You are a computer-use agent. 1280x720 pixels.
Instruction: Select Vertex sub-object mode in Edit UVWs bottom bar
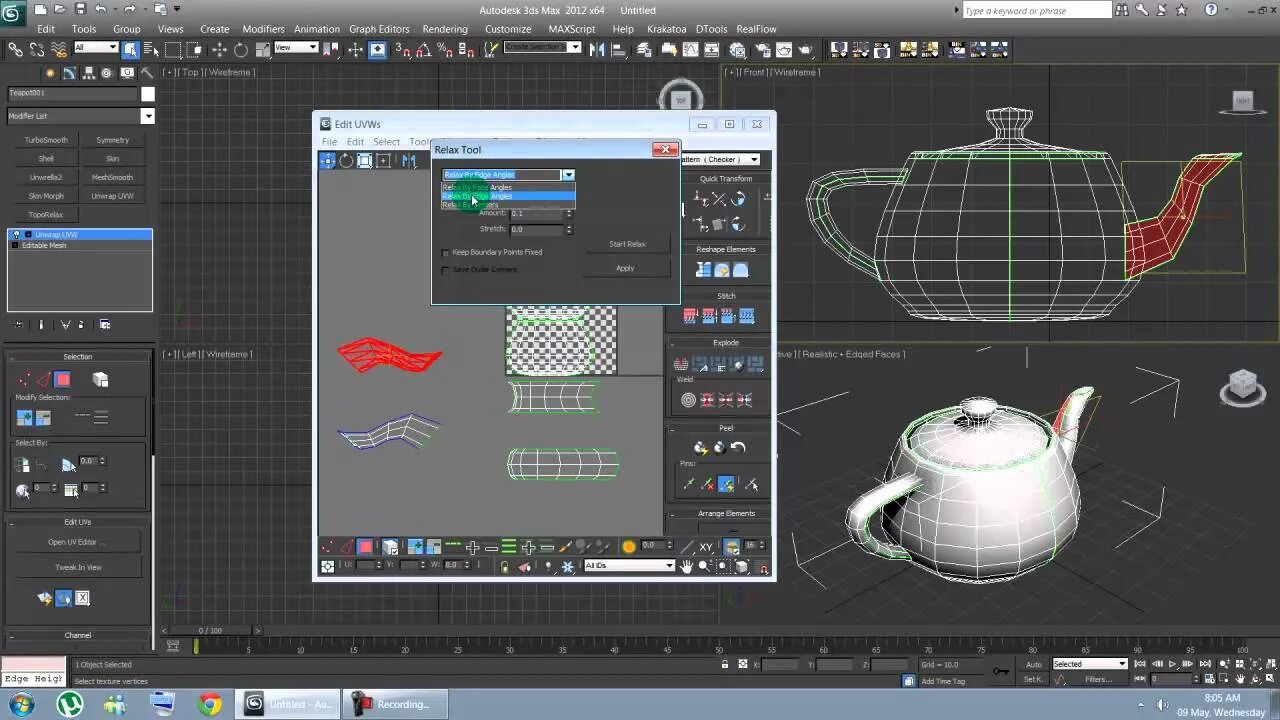click(328, 547)
